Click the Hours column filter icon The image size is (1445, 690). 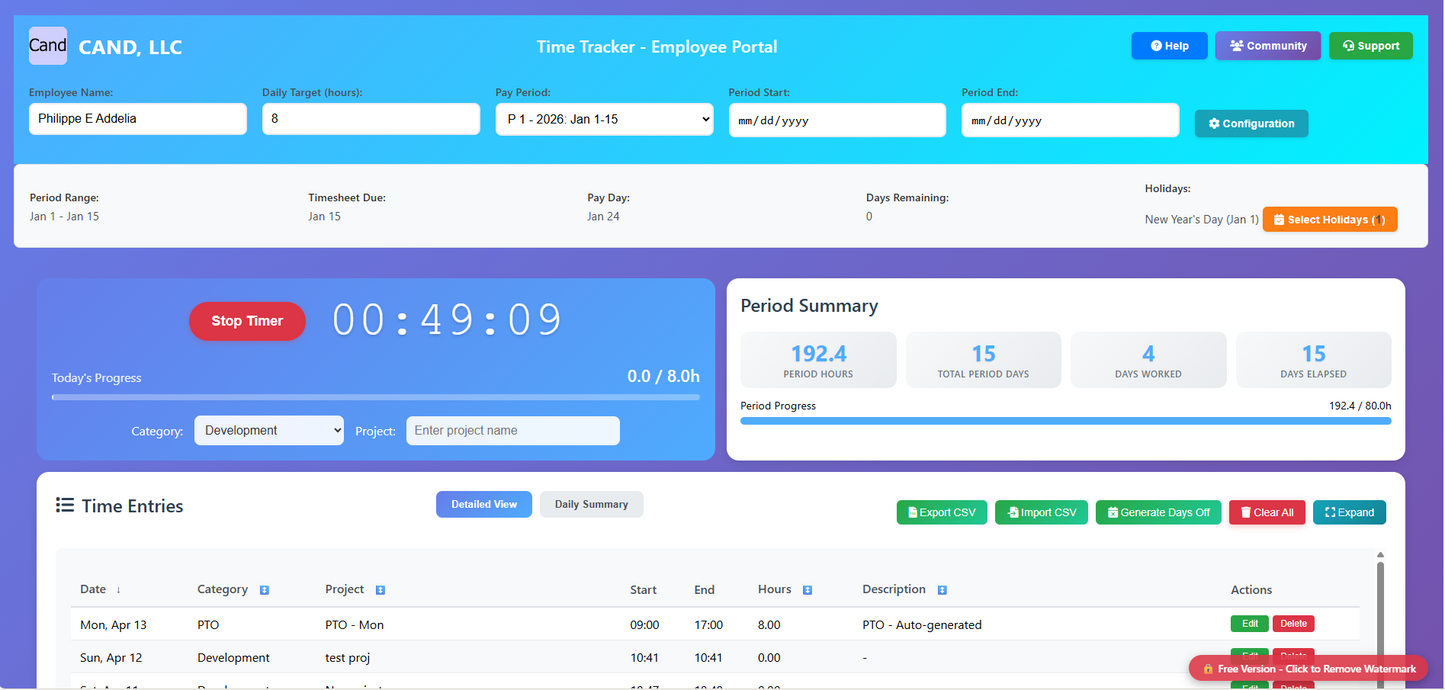click(x=807, y=590)
